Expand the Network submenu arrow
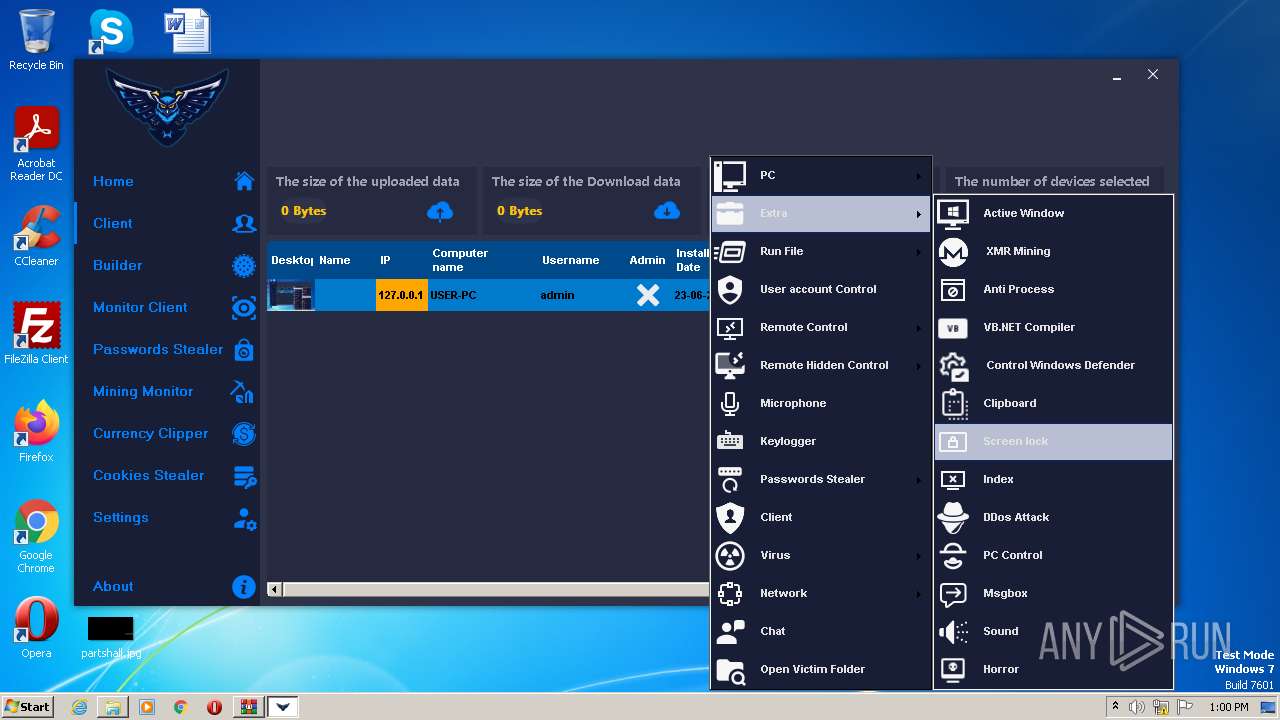1280x720 pixels. 918,594
